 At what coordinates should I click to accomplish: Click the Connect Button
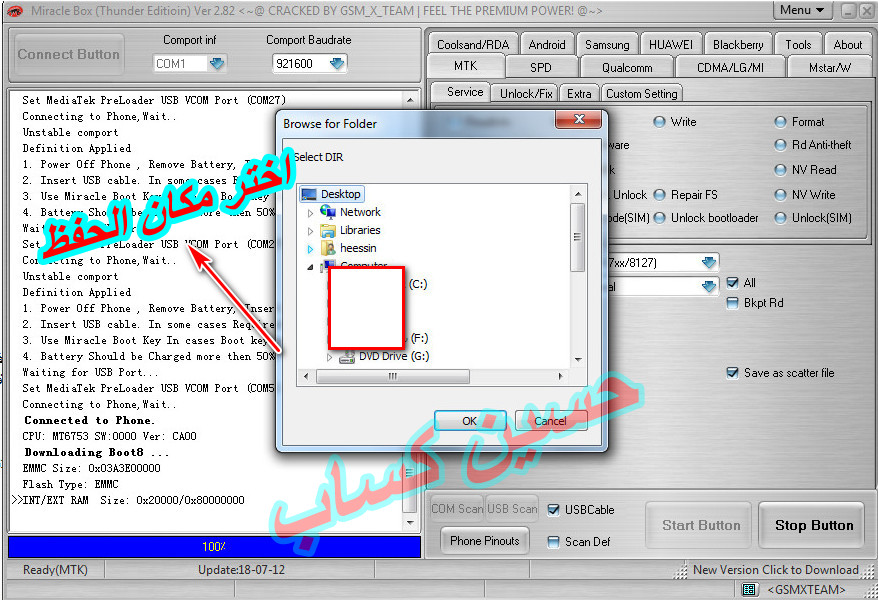pos(69,54)
